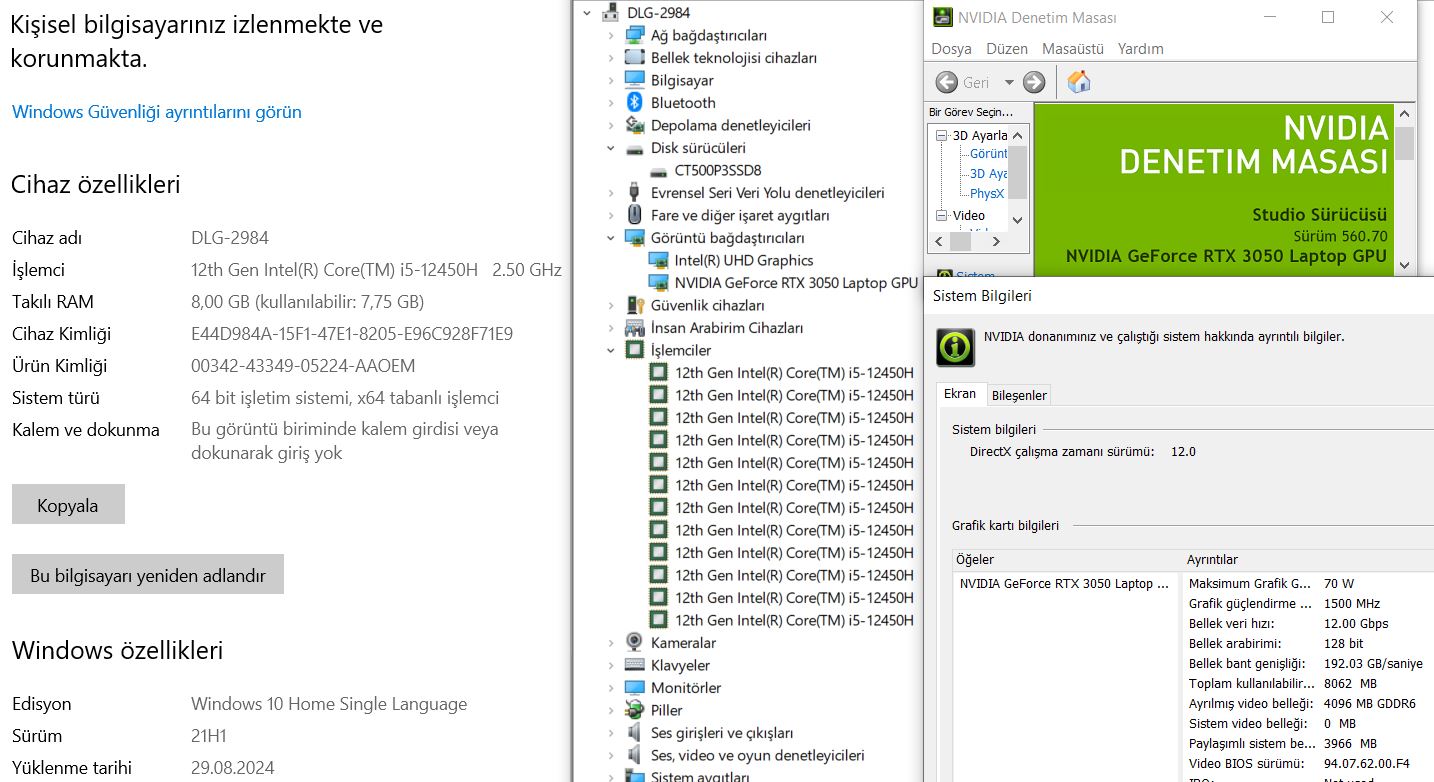Viewport: 1434px width, 782px height.
Task: Click the Ses girişleri ve çıkışları speaker icon
Action: 634,732
